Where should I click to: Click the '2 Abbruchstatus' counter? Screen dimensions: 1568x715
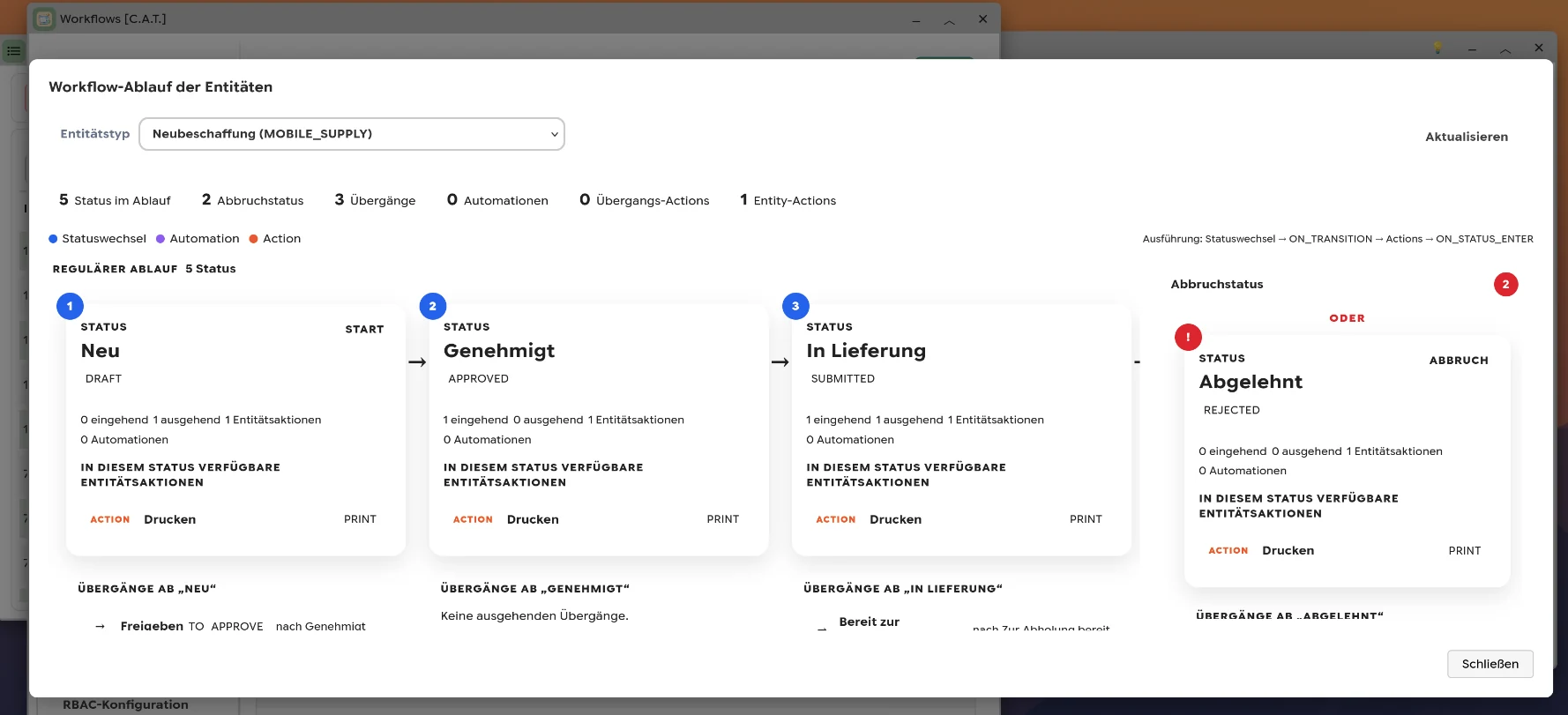coord(252,200)
